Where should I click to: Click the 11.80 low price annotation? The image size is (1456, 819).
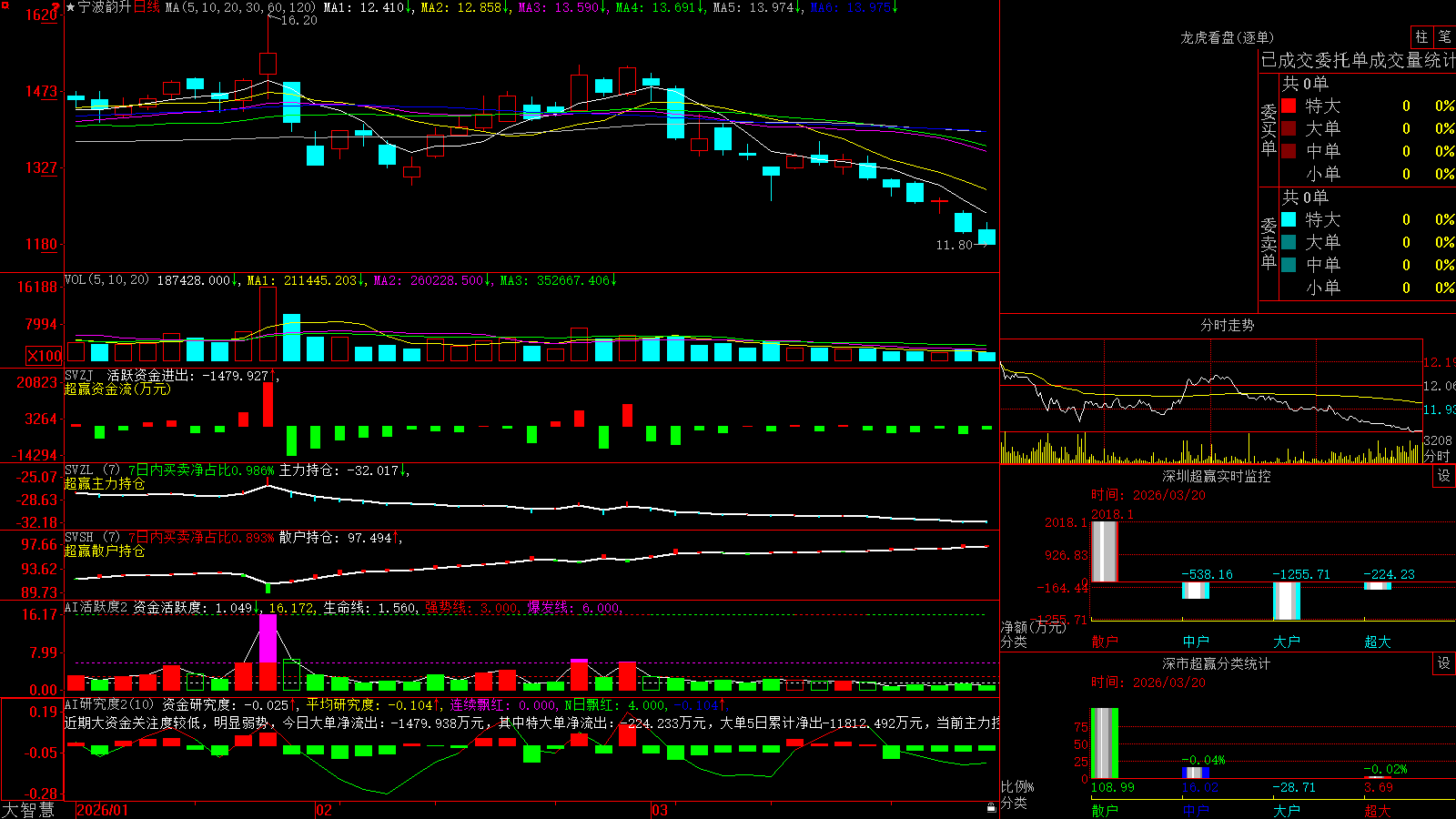pyautogui.click(x=954, y=245)
